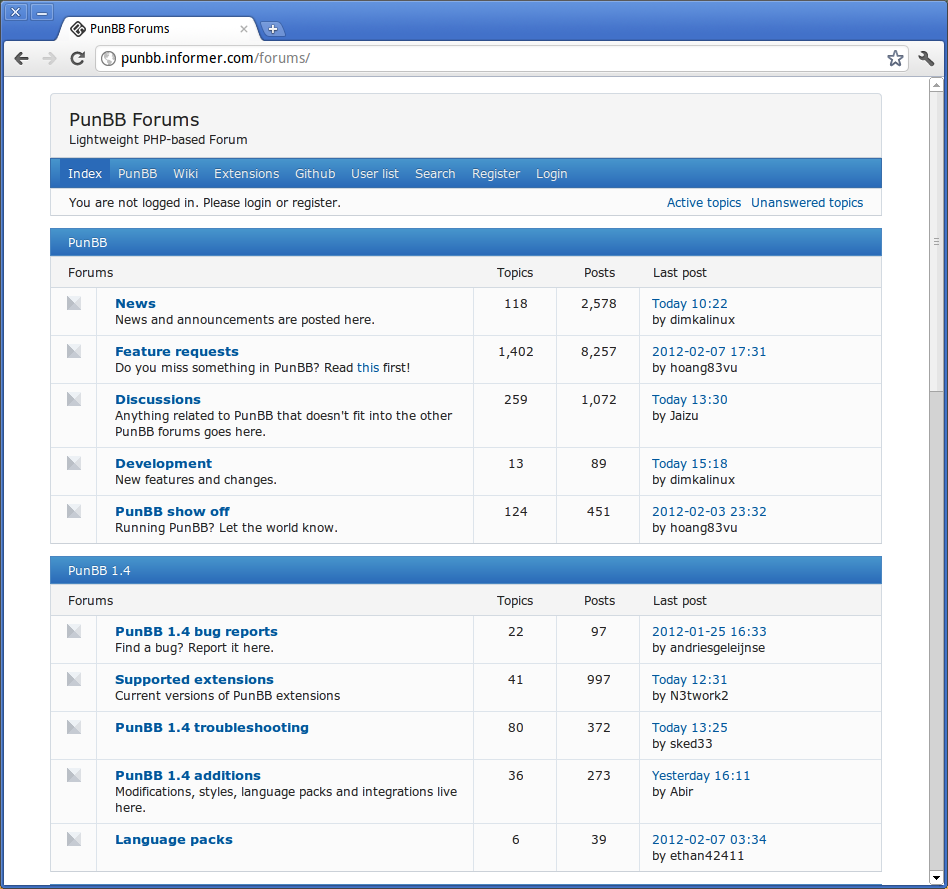Click the Development forum status icon

tap(74, 463)
